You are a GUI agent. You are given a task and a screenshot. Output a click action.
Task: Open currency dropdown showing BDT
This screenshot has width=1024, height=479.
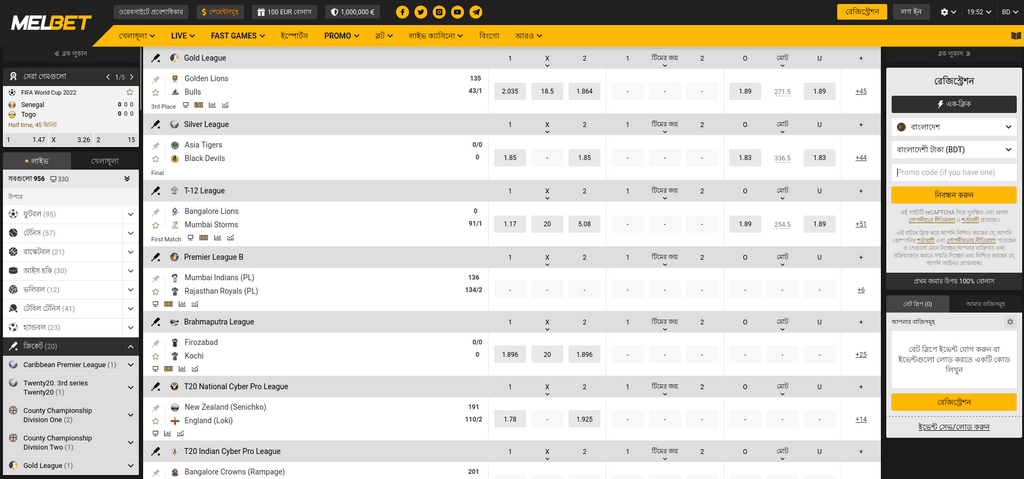pyautogui.click(x=954, y=150)
